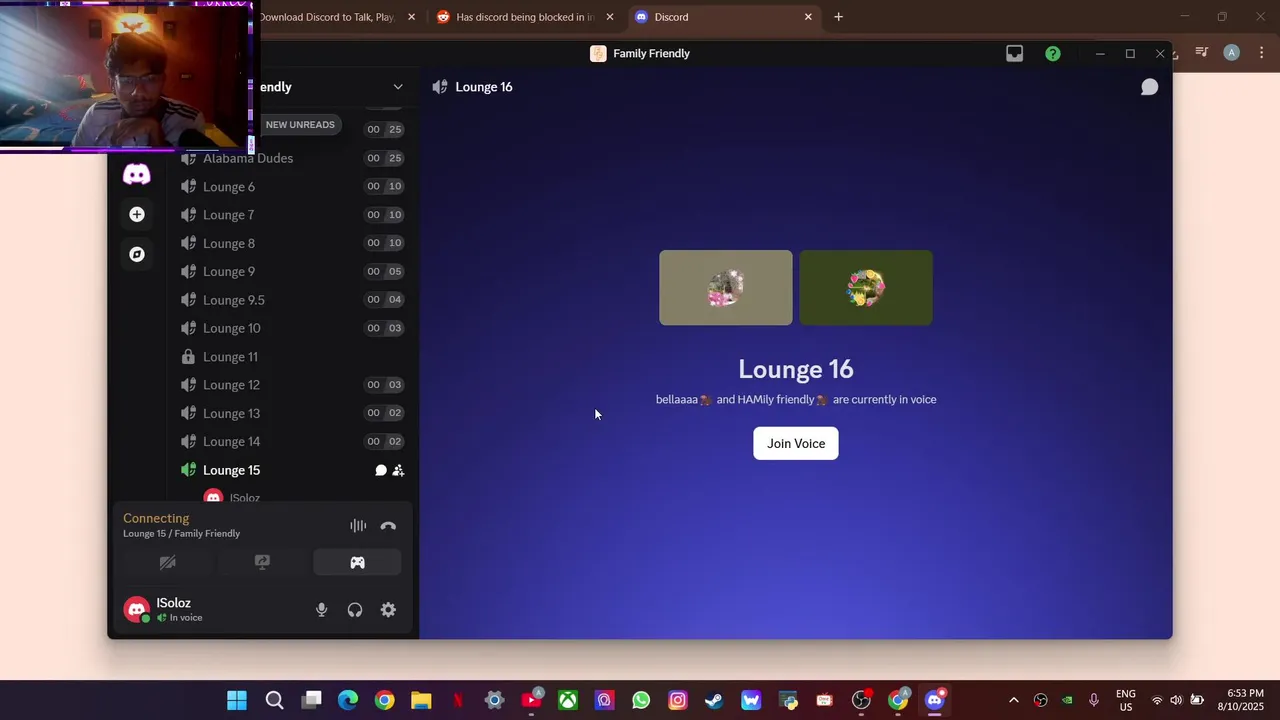Open Discord inbox icon in title bar
1280x720 pixels.
coord(1015,54)
